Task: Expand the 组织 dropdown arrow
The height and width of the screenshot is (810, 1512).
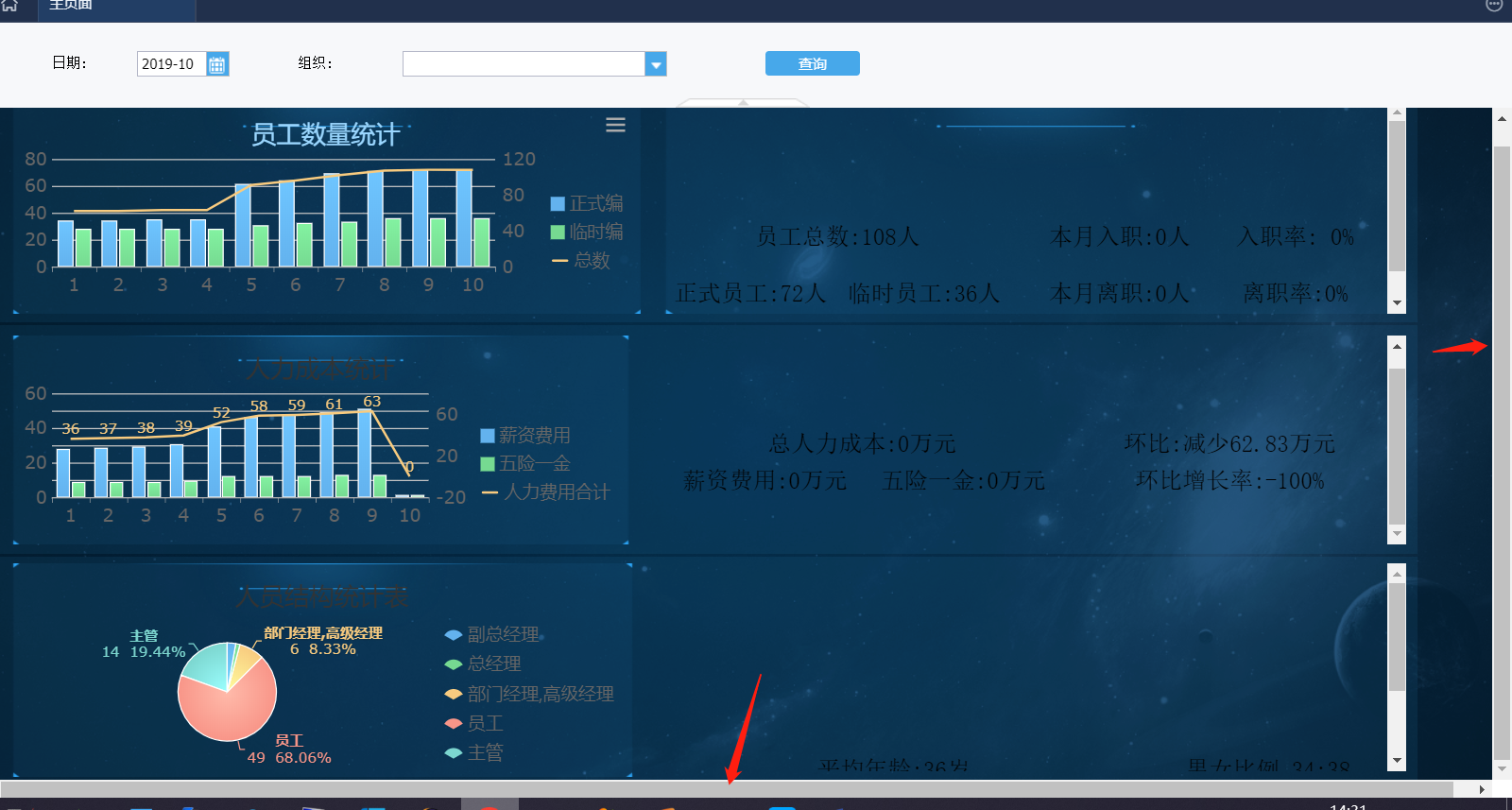Action: pos(656,64)
